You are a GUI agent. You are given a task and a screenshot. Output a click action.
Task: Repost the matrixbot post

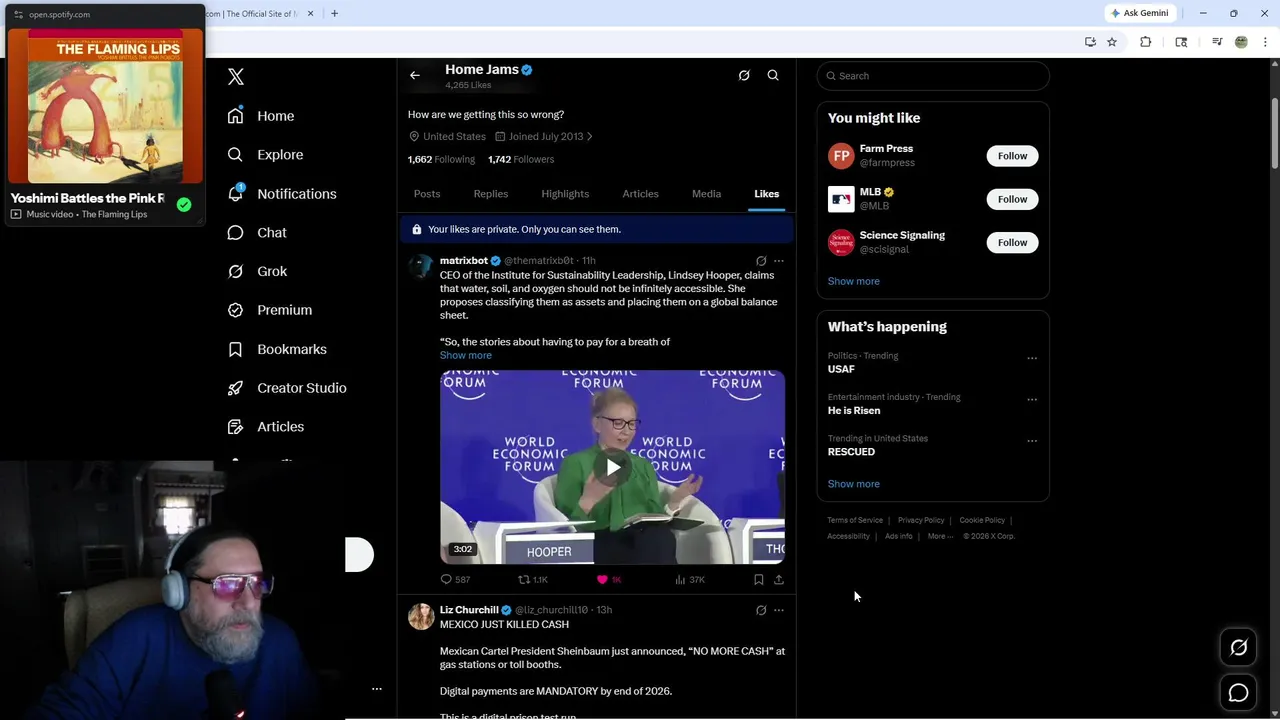click(x=533, y=579)
